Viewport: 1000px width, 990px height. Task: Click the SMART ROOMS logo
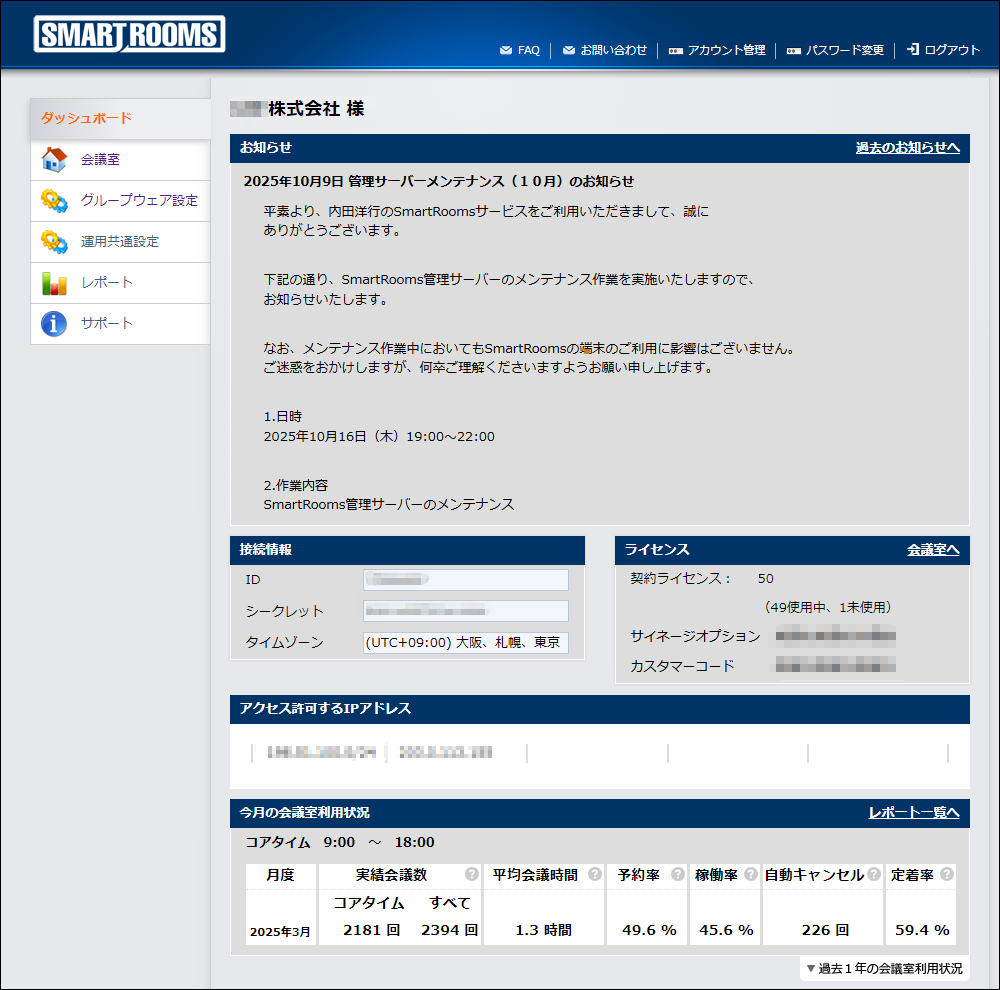click(130, 35)
